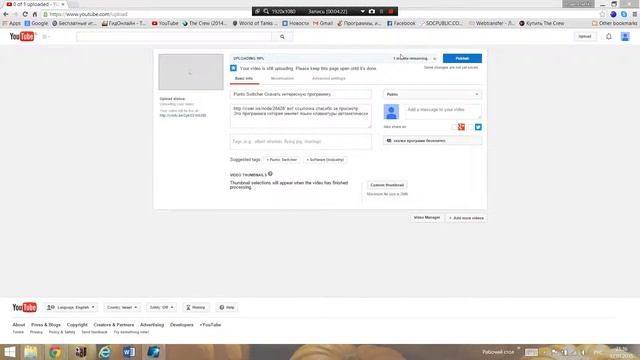Click the History button in the footer

click(x=196, y=307)
